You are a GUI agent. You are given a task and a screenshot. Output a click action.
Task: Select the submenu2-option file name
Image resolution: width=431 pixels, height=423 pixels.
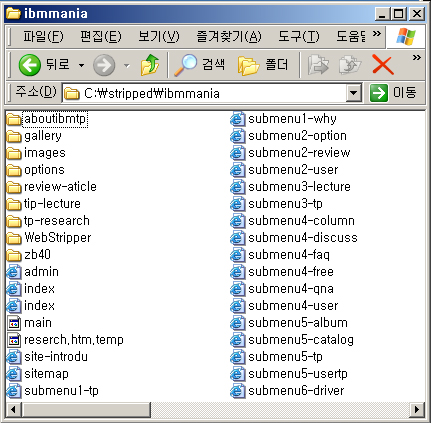point(297,136)
